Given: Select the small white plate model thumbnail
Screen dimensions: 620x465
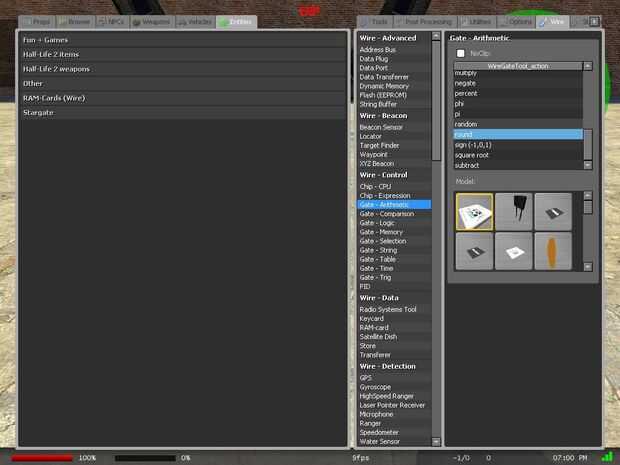Looking at the screenshot, I should coord(514,251).
